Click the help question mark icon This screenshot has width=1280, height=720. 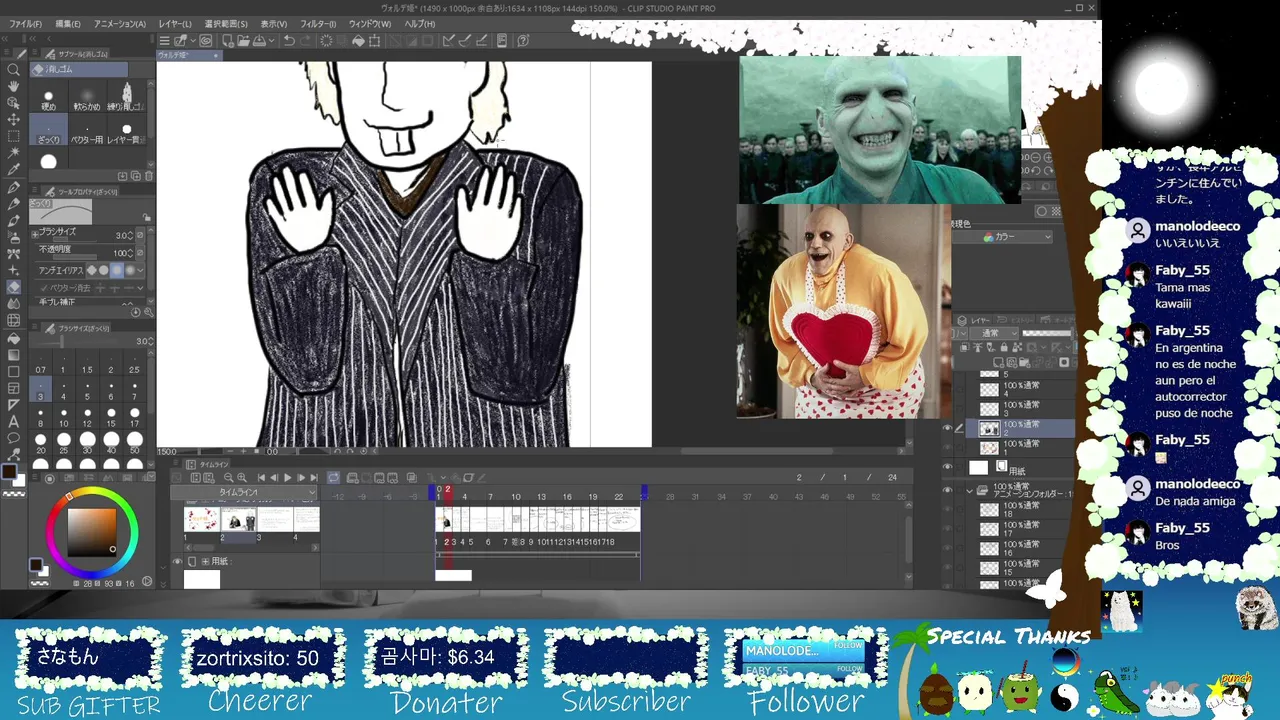(523, 41)
